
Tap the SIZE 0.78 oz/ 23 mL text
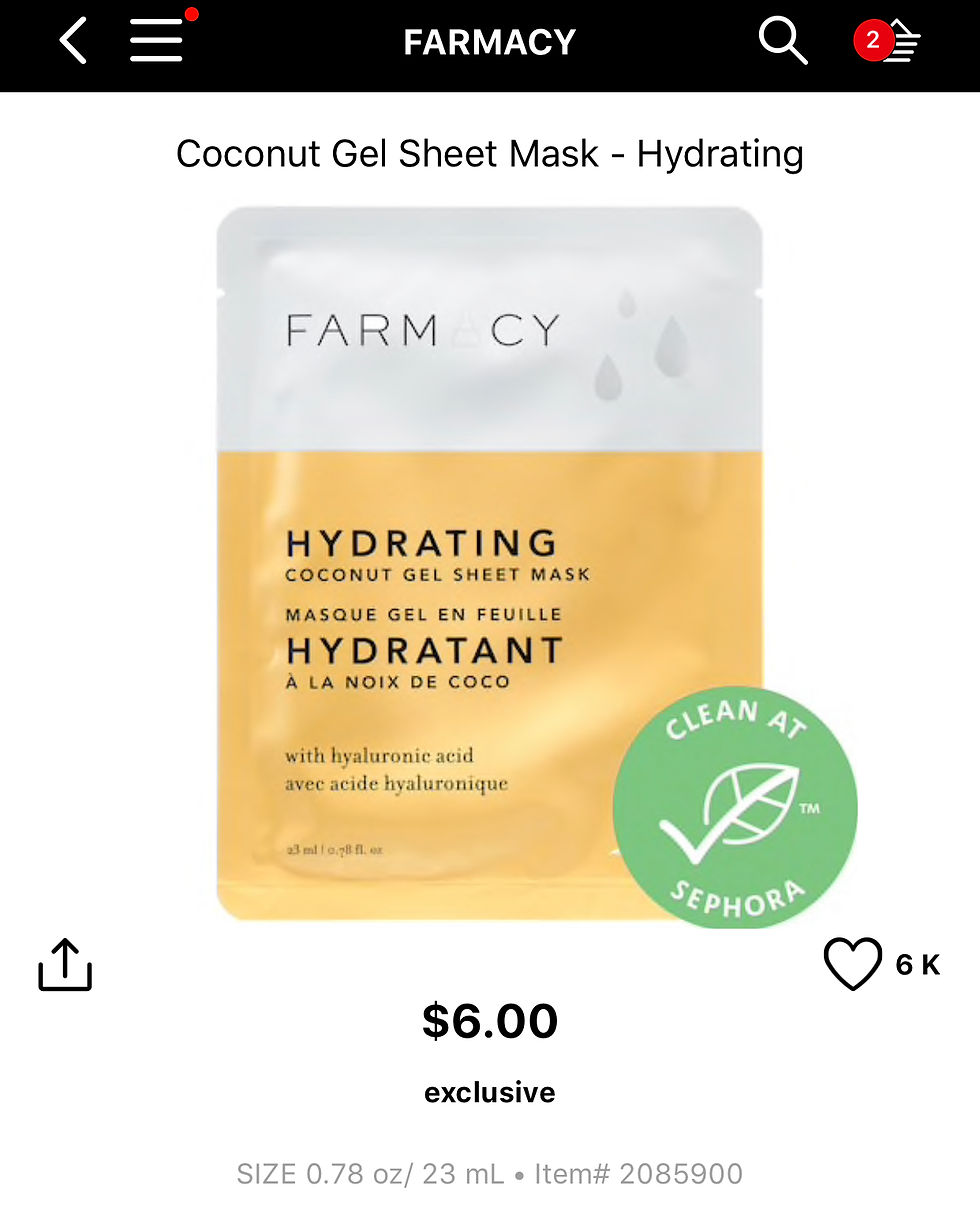point(370,1173)
